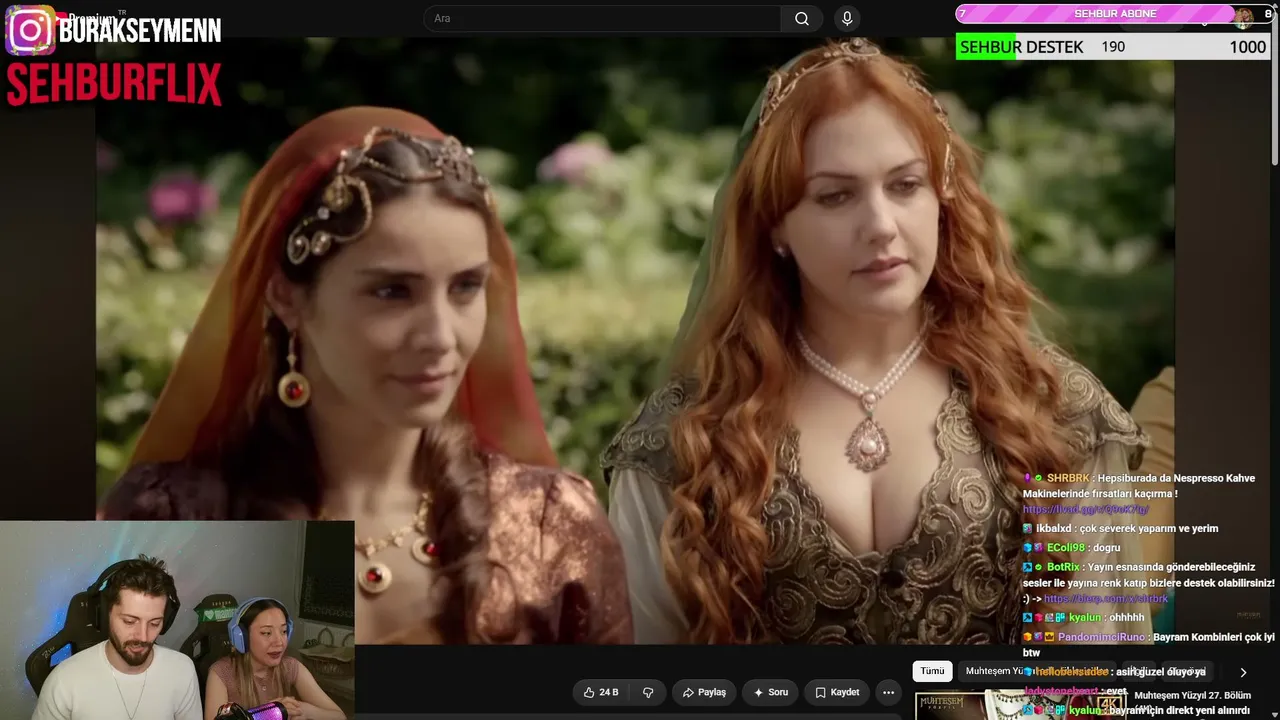Click BotRix username in chat
This screenshot has height=720, width=1280.
click(x=1063, y=567)
